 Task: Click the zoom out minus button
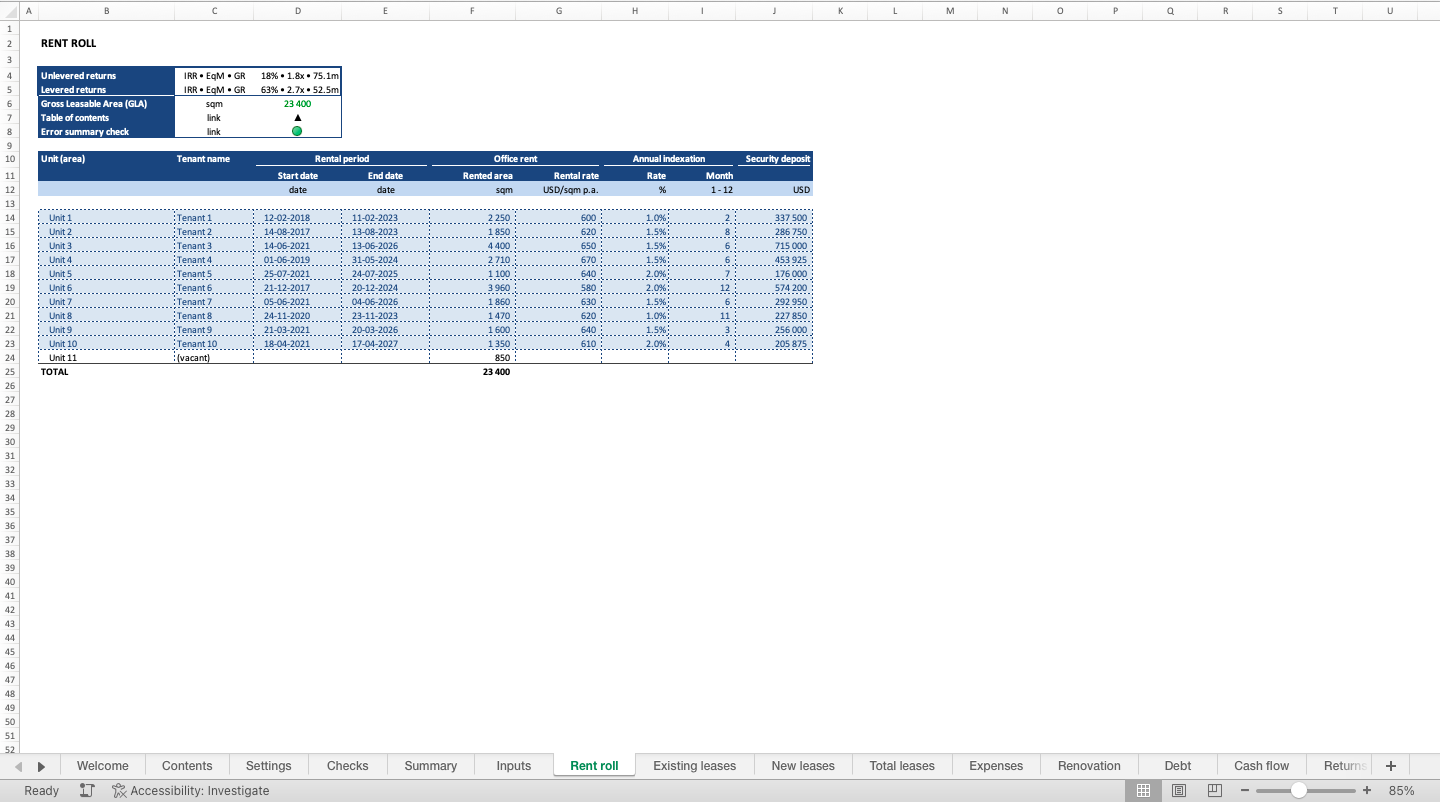tap(1245, 790)
